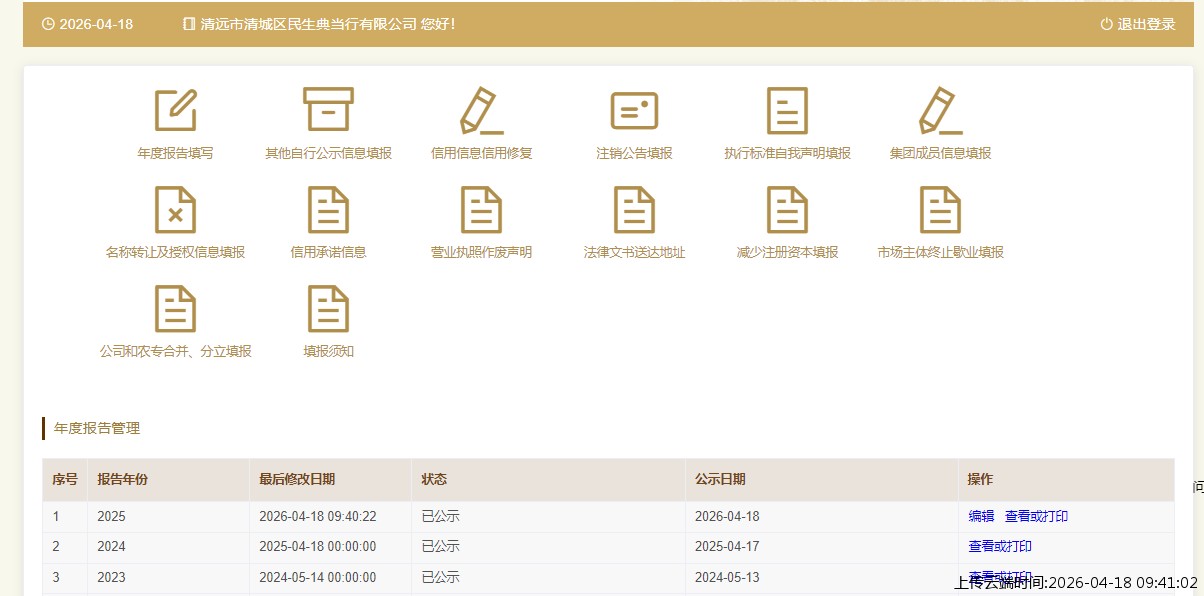Screen dimensions: 1204x596
Task: Open the 营业执照作废声明 icon
Action: (x=481, y=210)
